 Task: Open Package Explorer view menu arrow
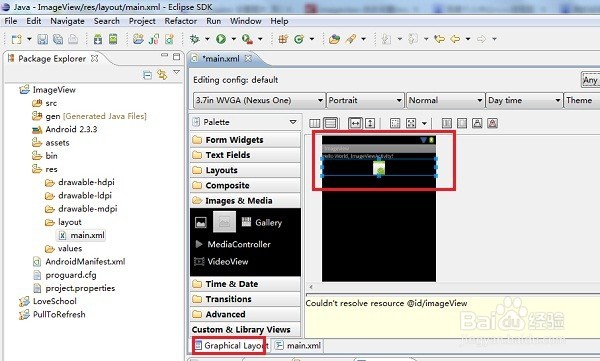pyautogui.click(x=176, y=72)
